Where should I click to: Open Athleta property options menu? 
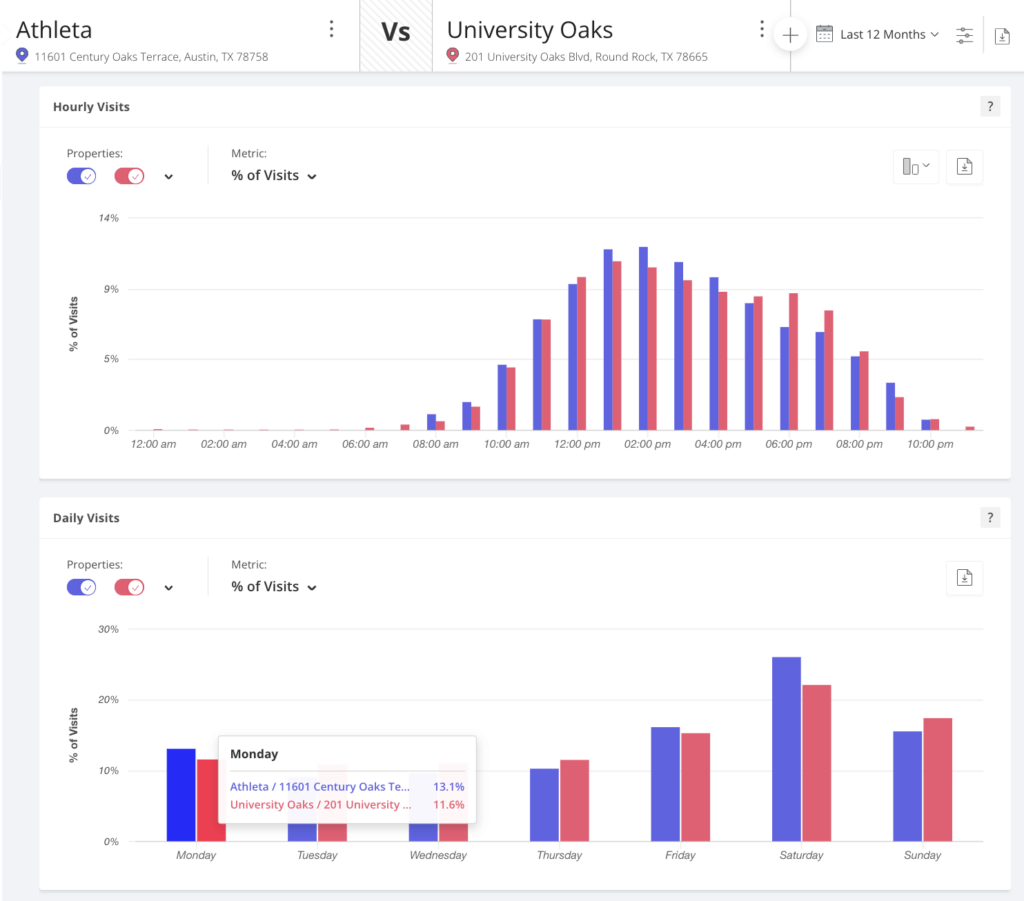point(332,29)
